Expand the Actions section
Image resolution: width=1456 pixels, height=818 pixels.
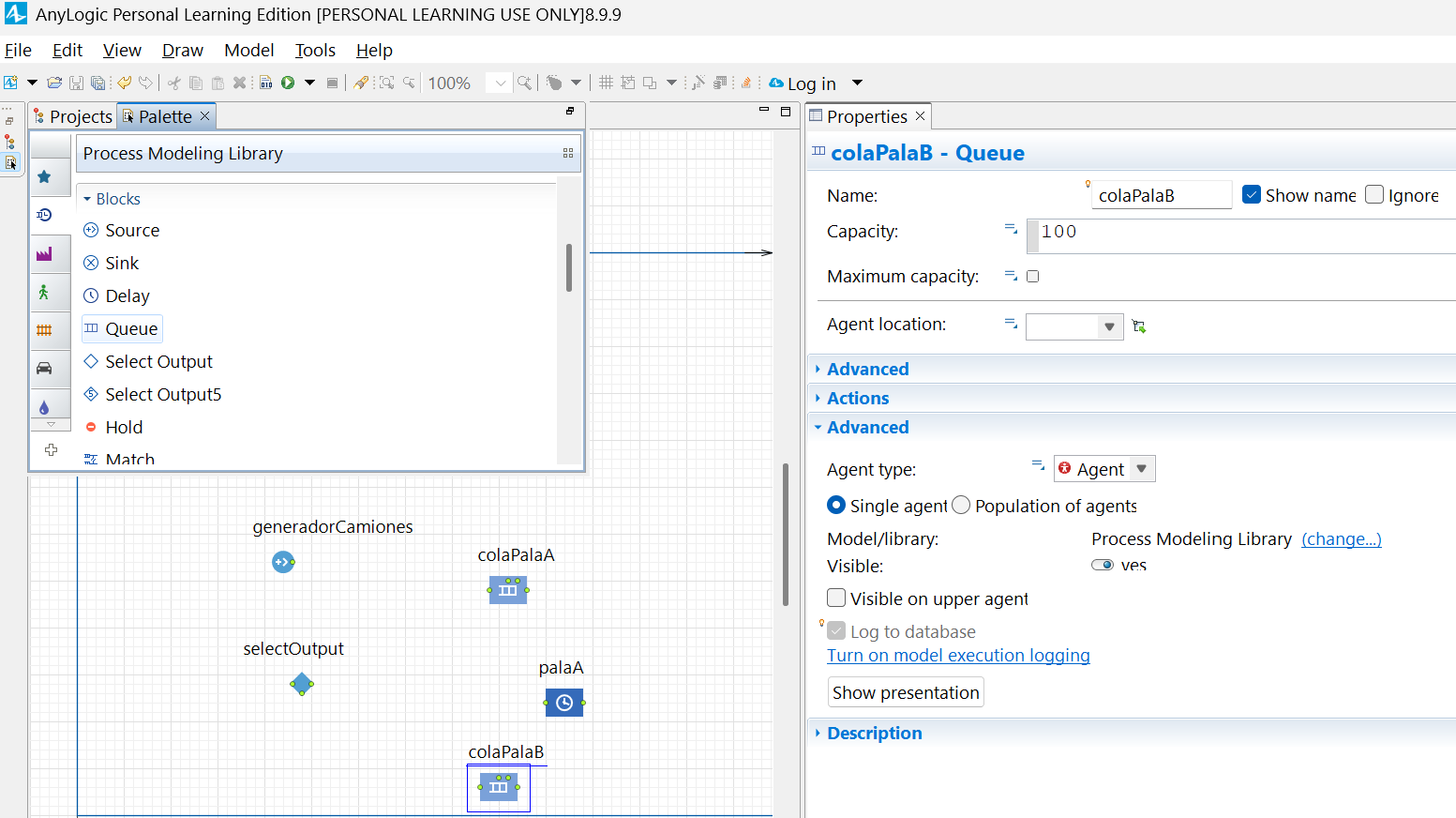point(858,398)
